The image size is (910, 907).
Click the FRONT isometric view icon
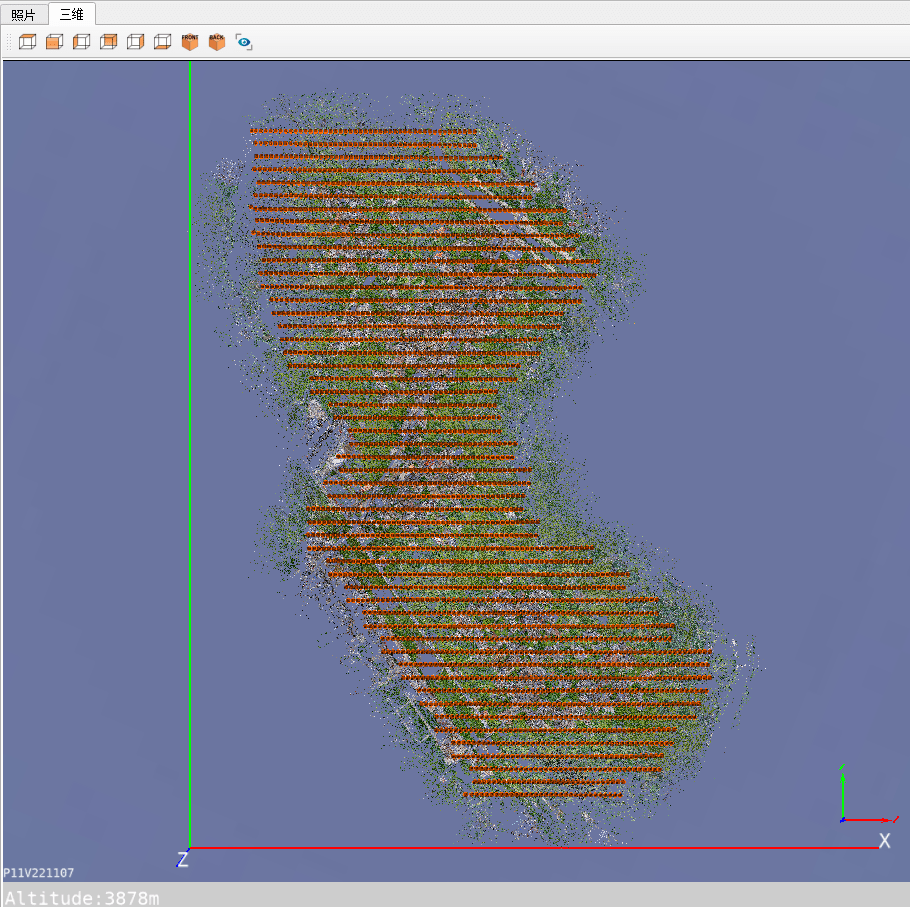pyautogui.click(x=190, y=42)
